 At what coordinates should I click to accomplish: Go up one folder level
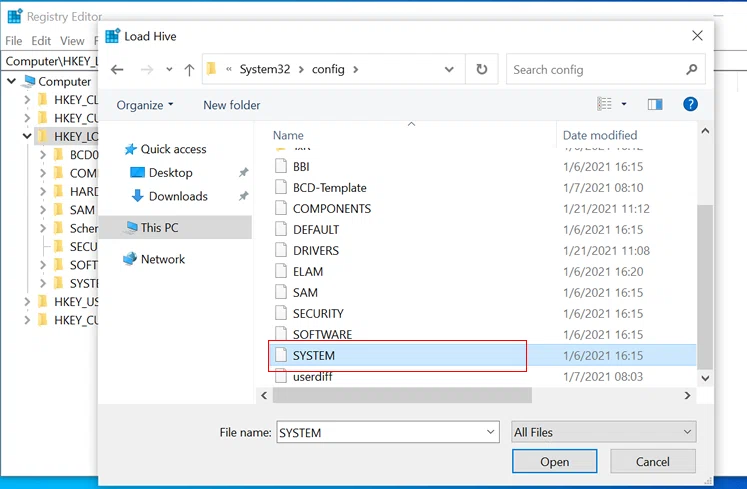click(x=189, y=70)
